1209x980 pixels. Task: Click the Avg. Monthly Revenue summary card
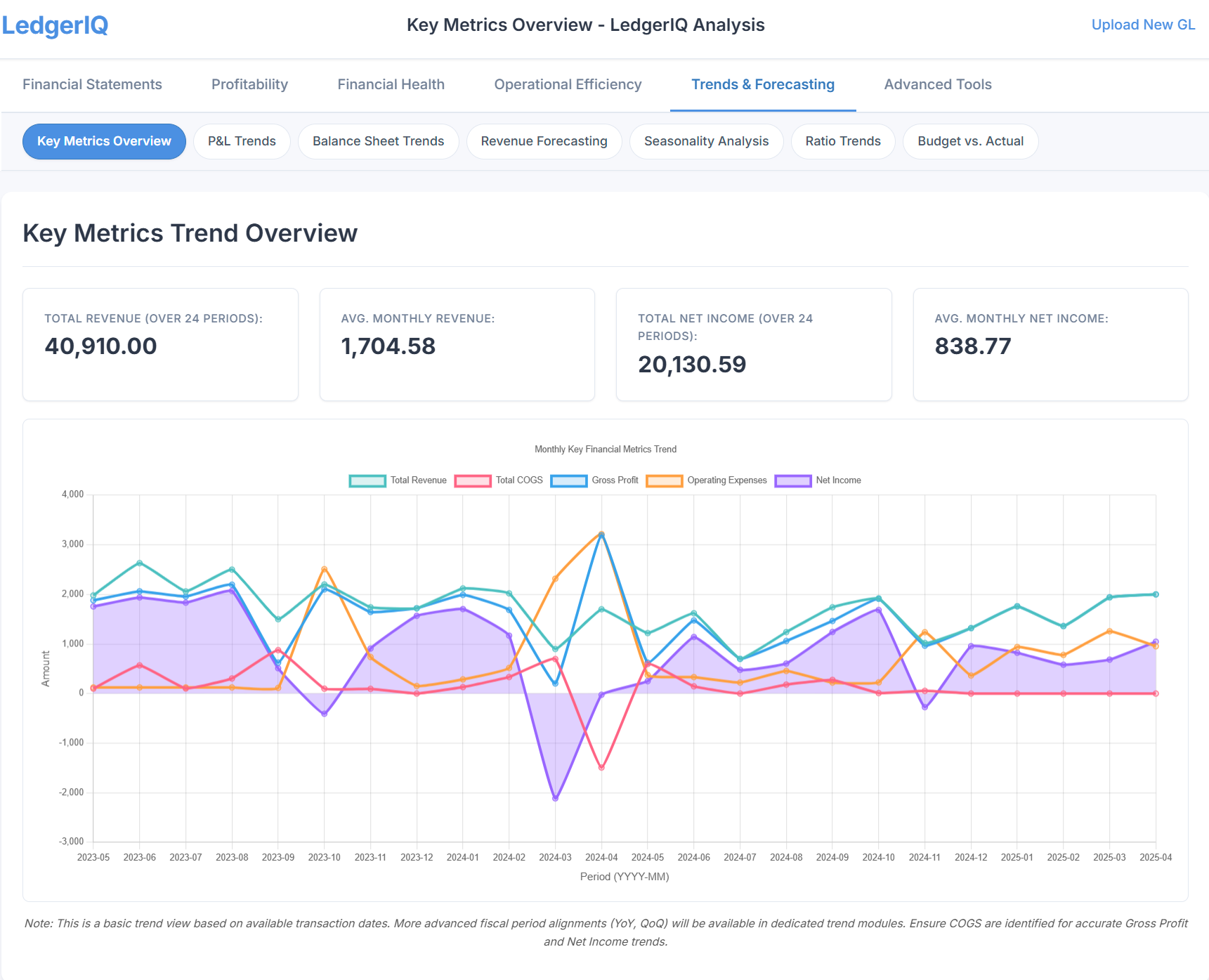457,344
